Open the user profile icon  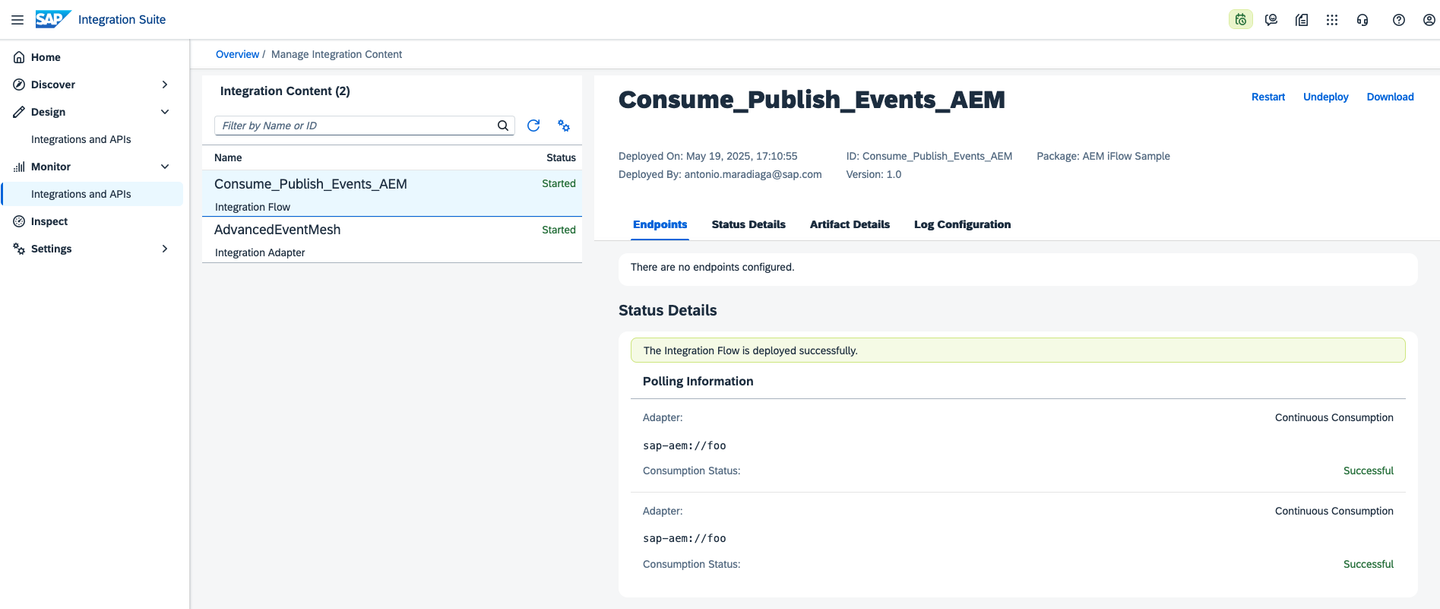click(x=1428, y=20)
